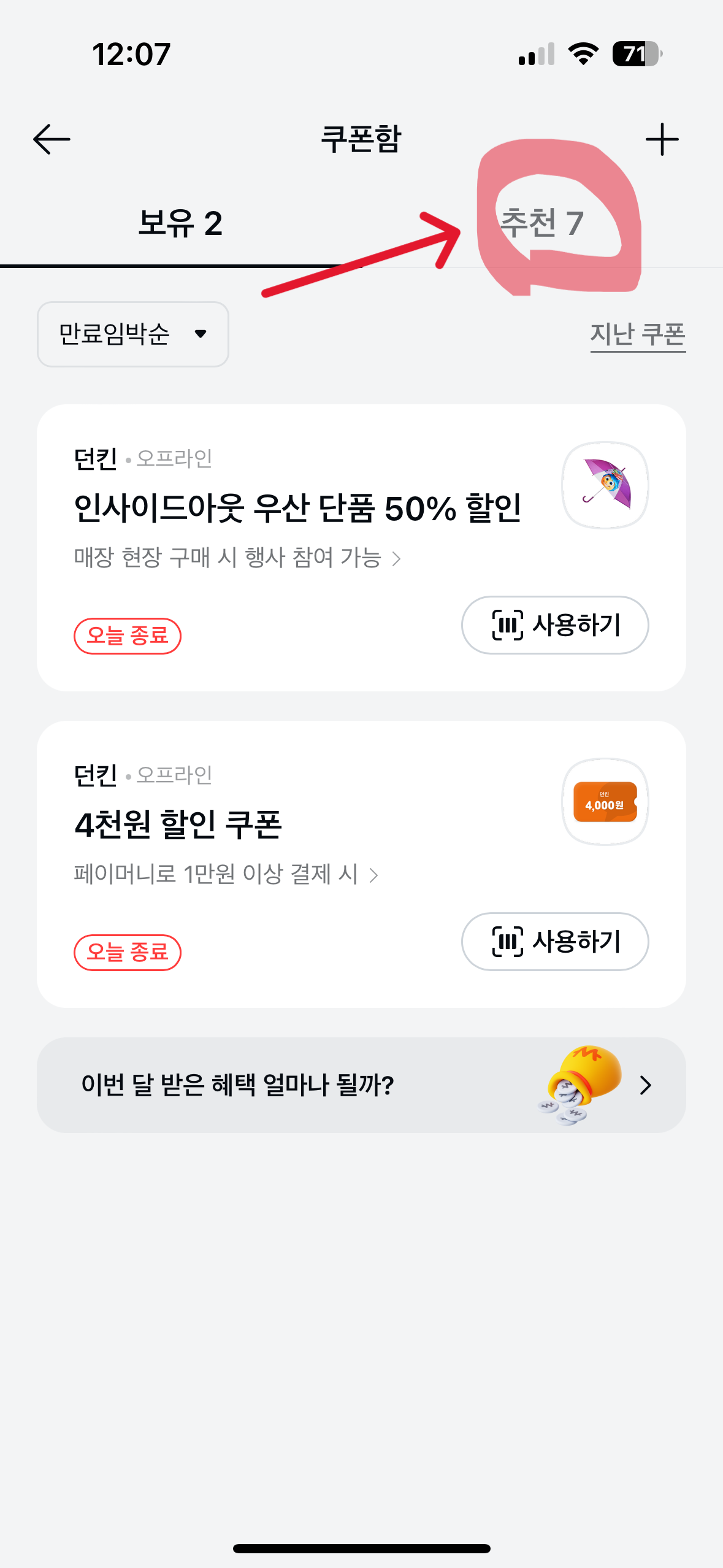Tap the orange 4,000원 coupon icon
This screenshot has height=1568, width=723.
(605, 802)
